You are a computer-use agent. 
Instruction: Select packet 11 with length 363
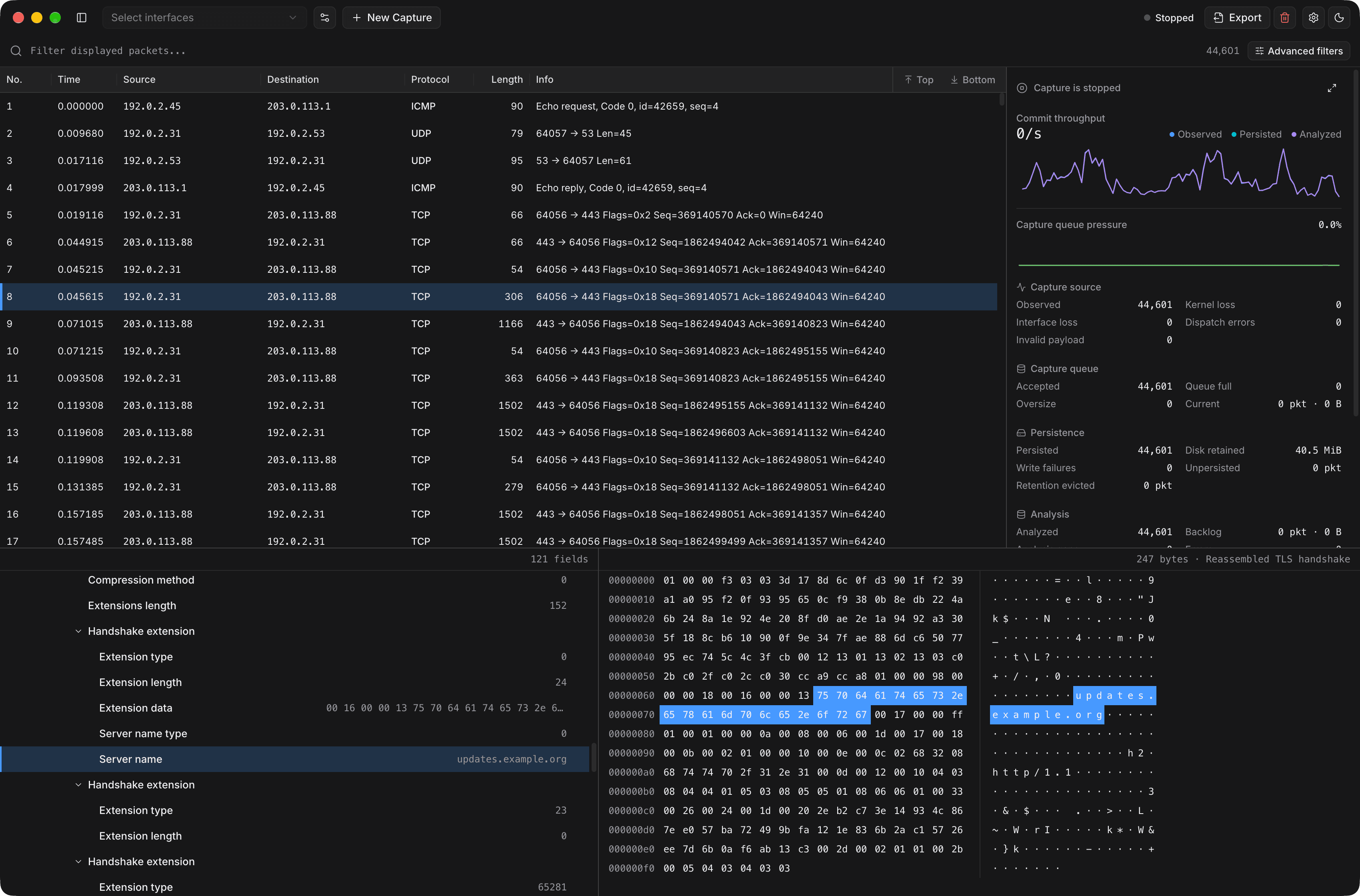coord(498,378)
